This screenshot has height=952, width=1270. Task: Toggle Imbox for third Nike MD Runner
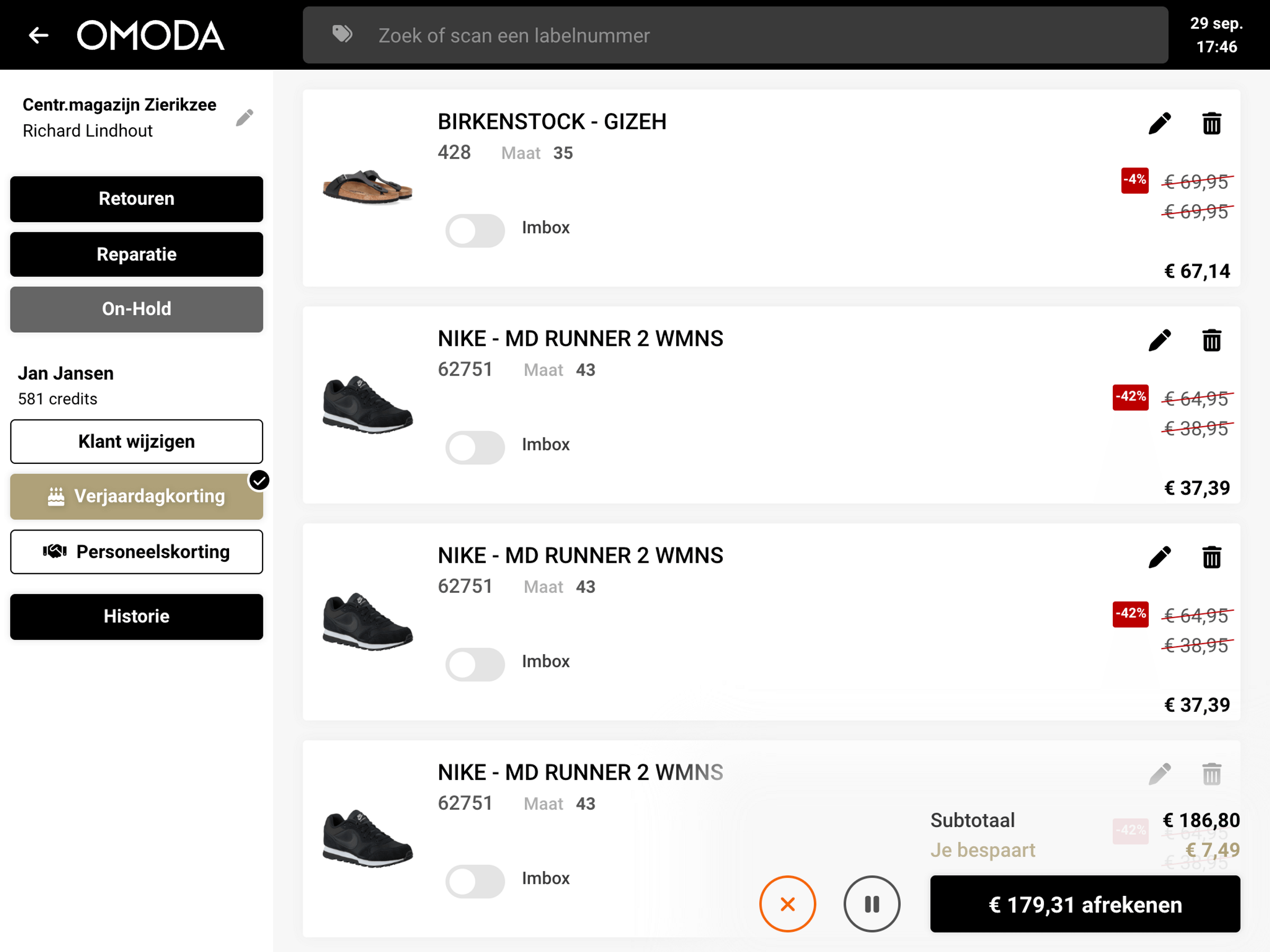pos(475,881)
